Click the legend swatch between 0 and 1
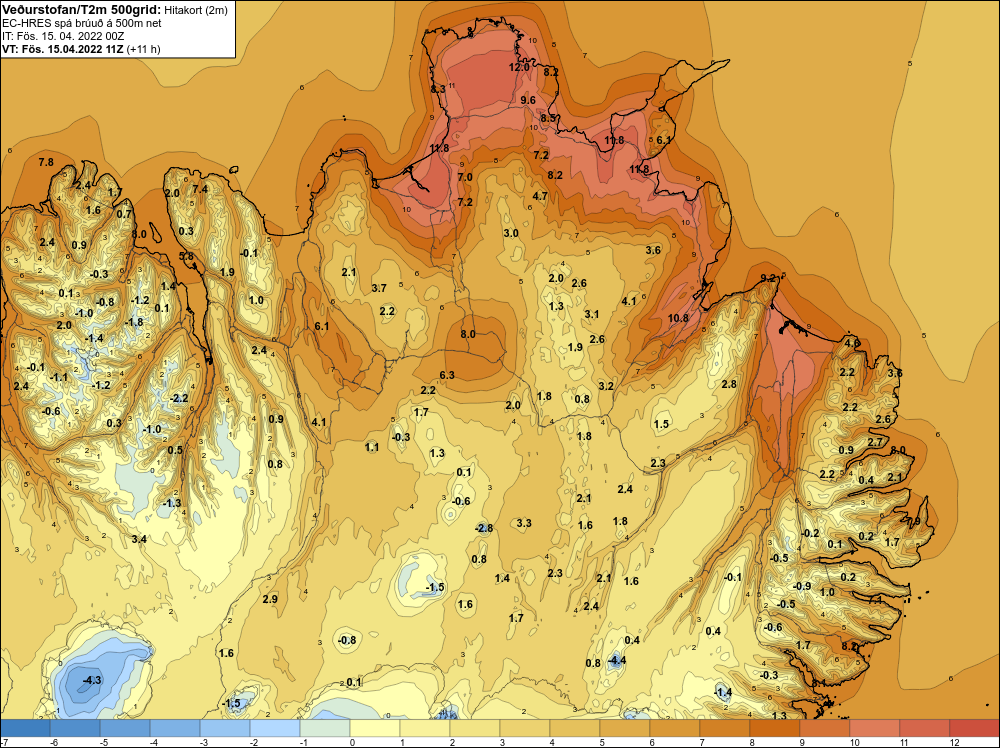 pyautogui.click(x=375, y=728)
